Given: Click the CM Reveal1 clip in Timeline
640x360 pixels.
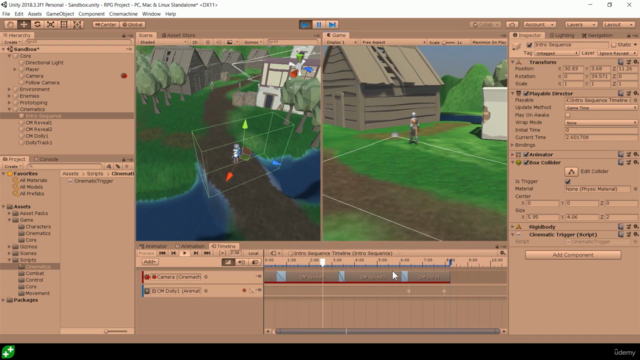Looking at the screenshot, I should pyautogui.click(x=312, y=277).
